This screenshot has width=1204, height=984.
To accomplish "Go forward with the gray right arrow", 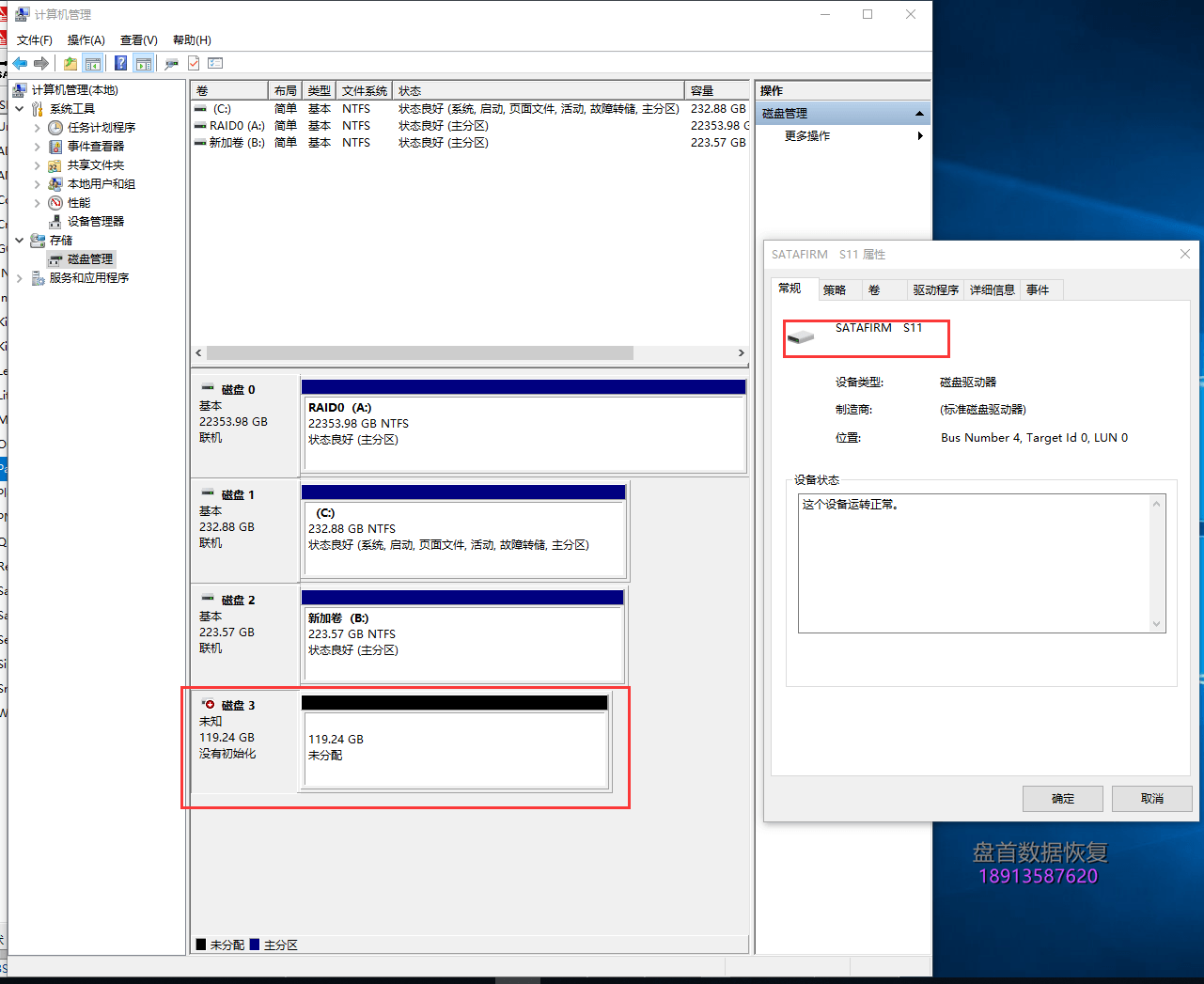I will (40, 63).
